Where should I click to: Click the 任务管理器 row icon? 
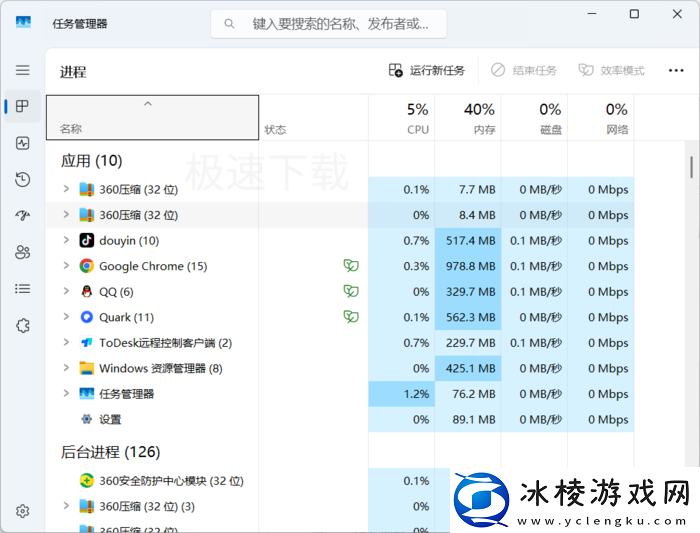coord(87,394)
